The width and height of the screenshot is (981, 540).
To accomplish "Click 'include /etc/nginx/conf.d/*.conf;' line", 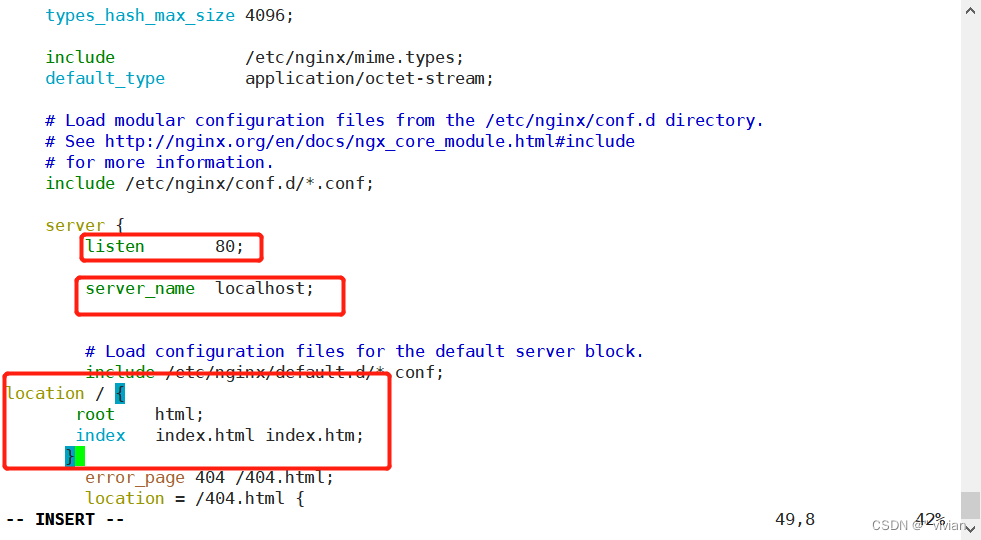I will [x=209, y=183].
